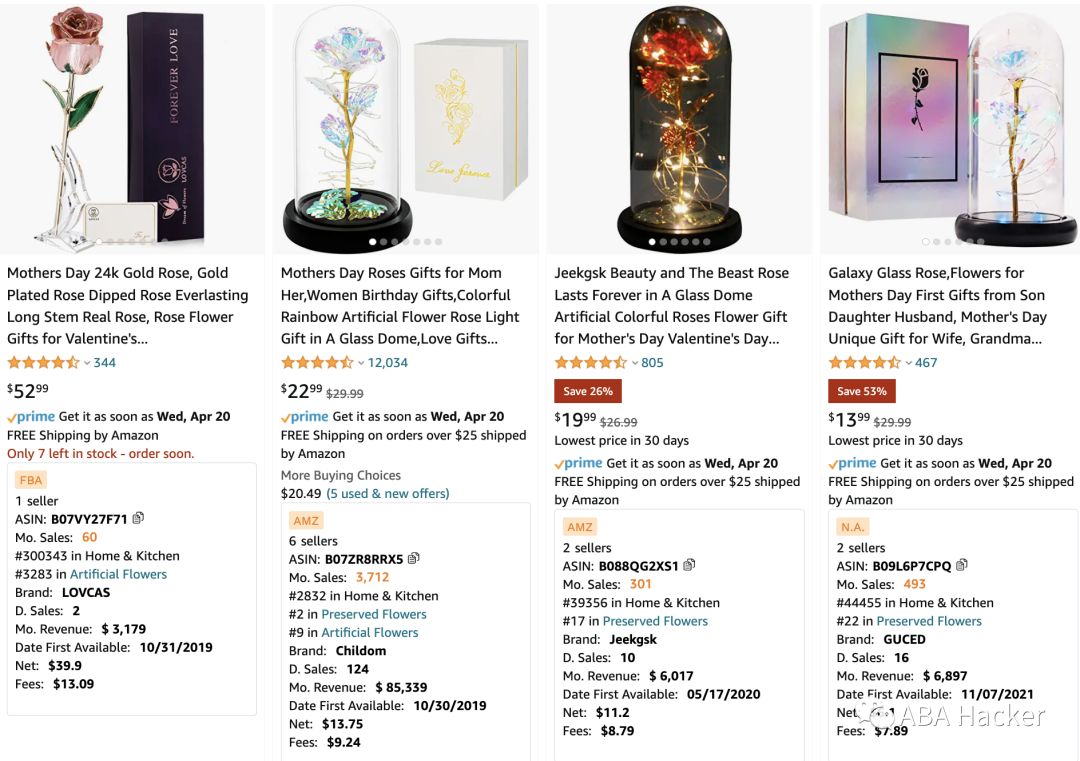Copy ASIN B09L6P7CPQ via the copy icon
The image size is (1080, 761).
click(x=961, y=565)
